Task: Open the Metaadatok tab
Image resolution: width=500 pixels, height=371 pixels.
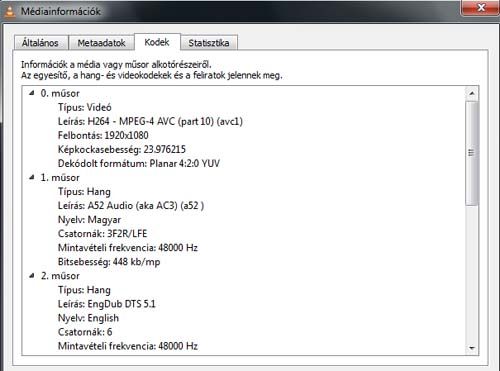Action: (101, 43)
